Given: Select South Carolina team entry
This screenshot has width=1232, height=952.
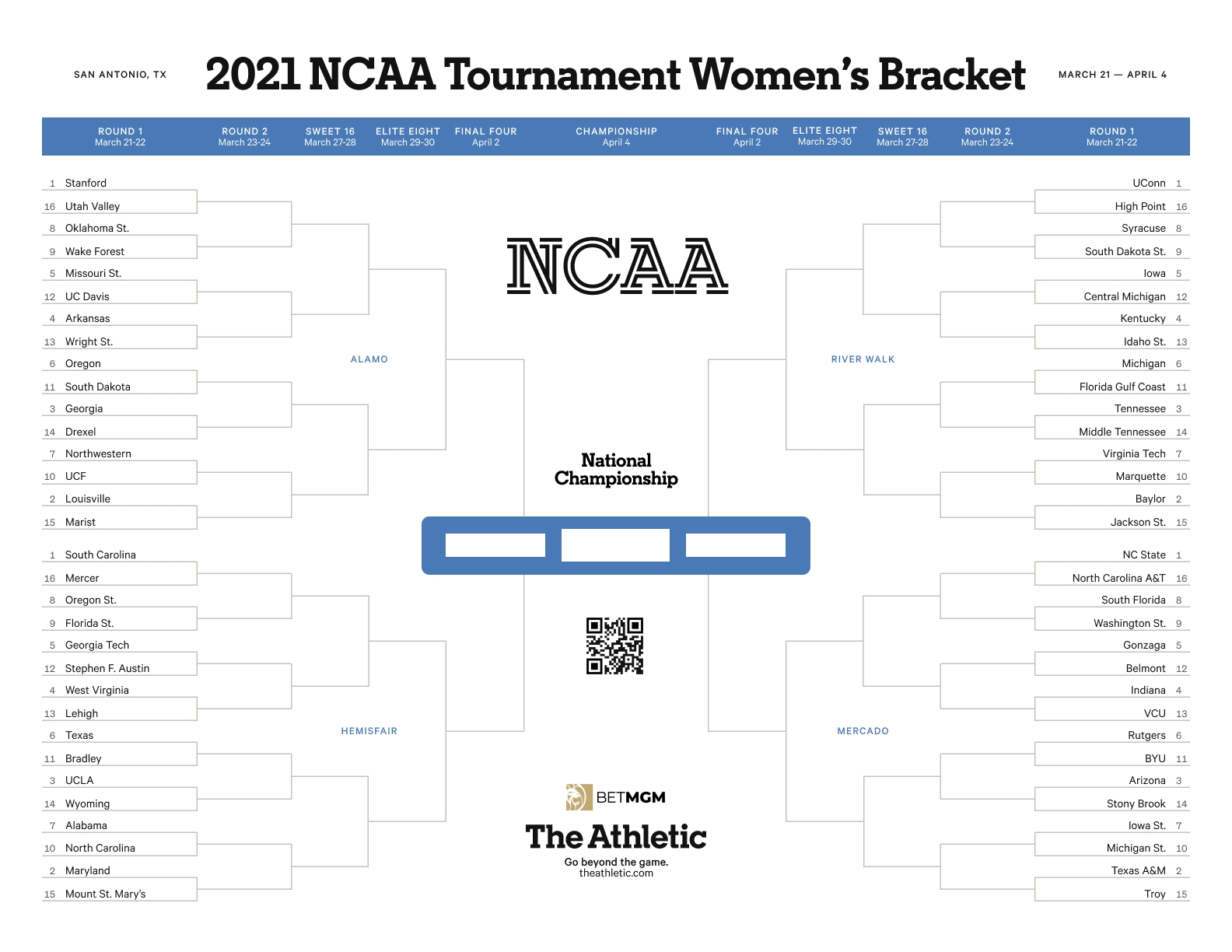Looking at the screenshot, I should (x=100, y=555).
